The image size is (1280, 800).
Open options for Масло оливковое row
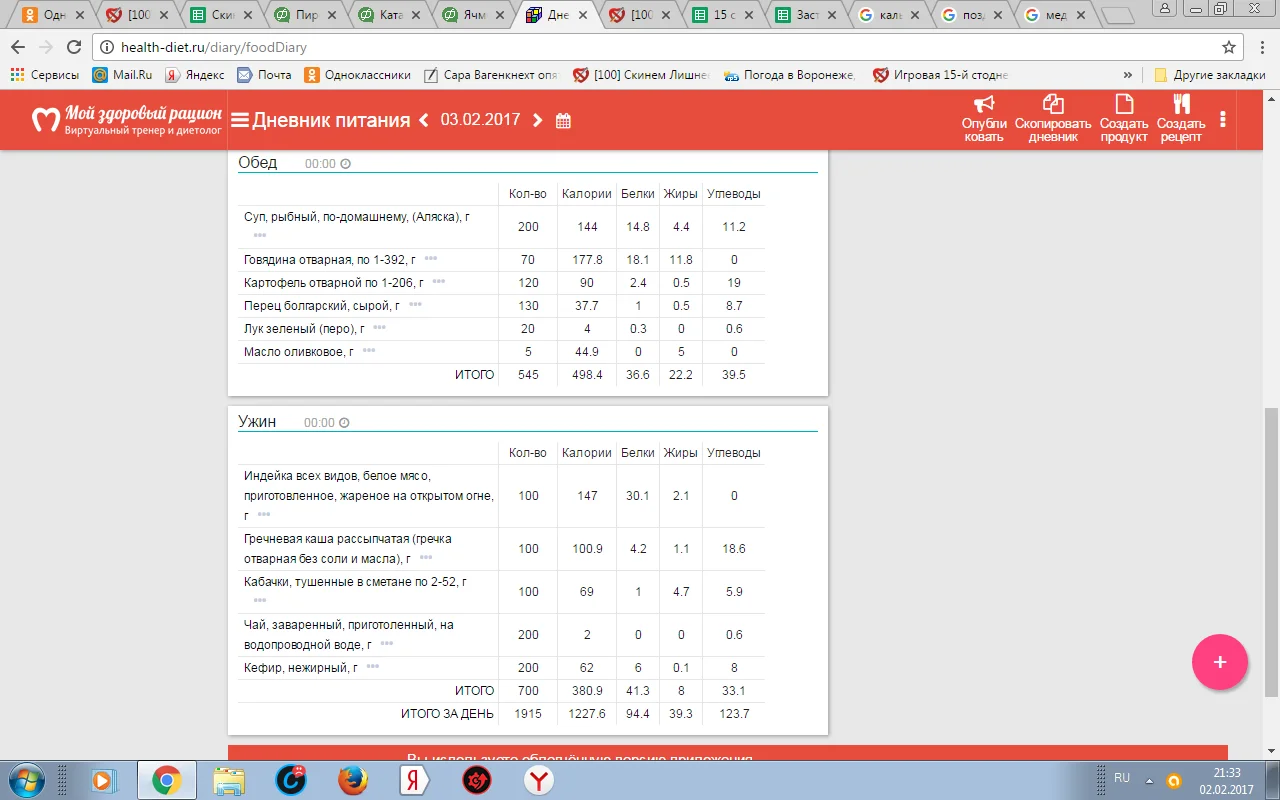pyautogui.click(x=369, y=351)
